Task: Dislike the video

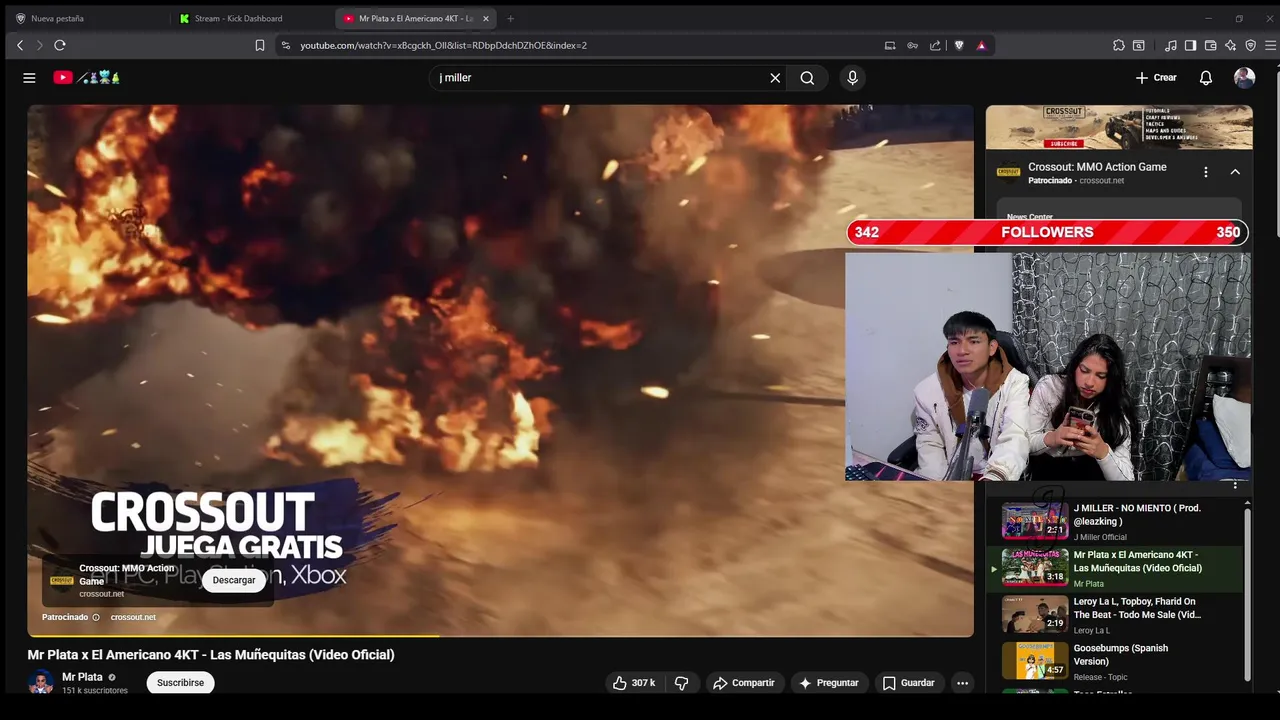Action: pyautogui.click(x=682, y=683)
